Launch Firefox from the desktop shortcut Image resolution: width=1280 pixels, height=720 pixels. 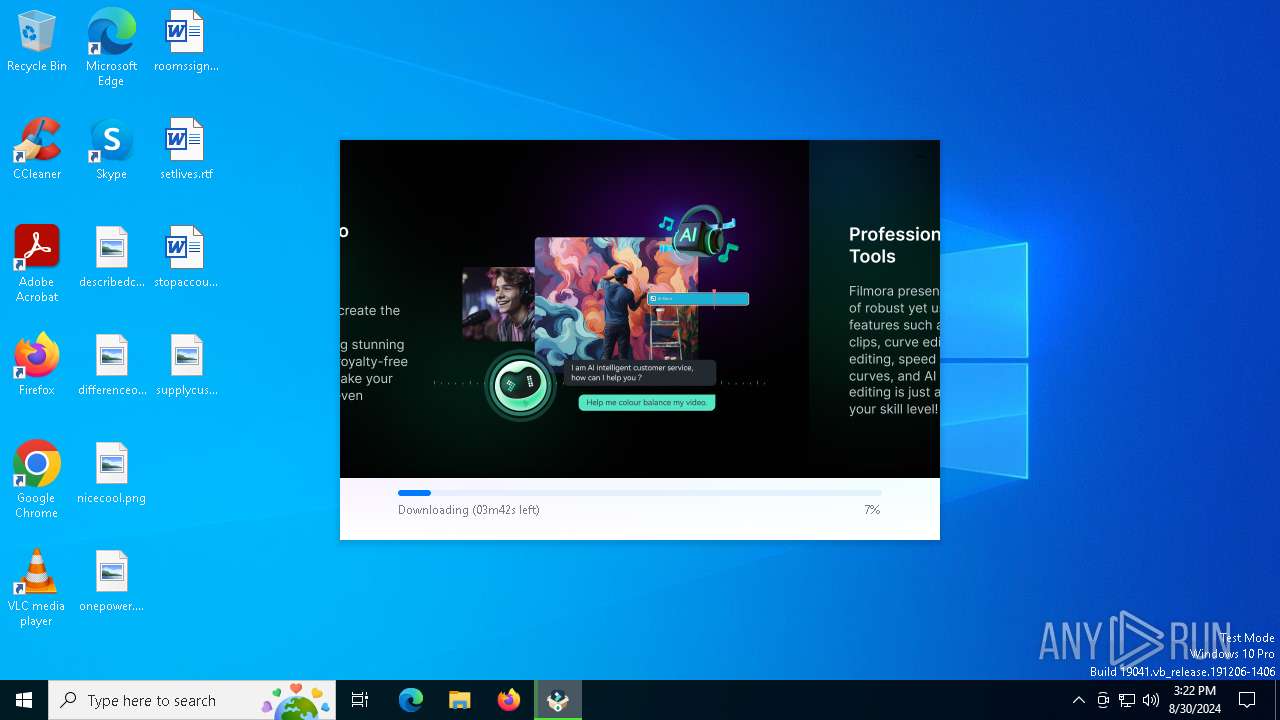click(x=37, y=366)
